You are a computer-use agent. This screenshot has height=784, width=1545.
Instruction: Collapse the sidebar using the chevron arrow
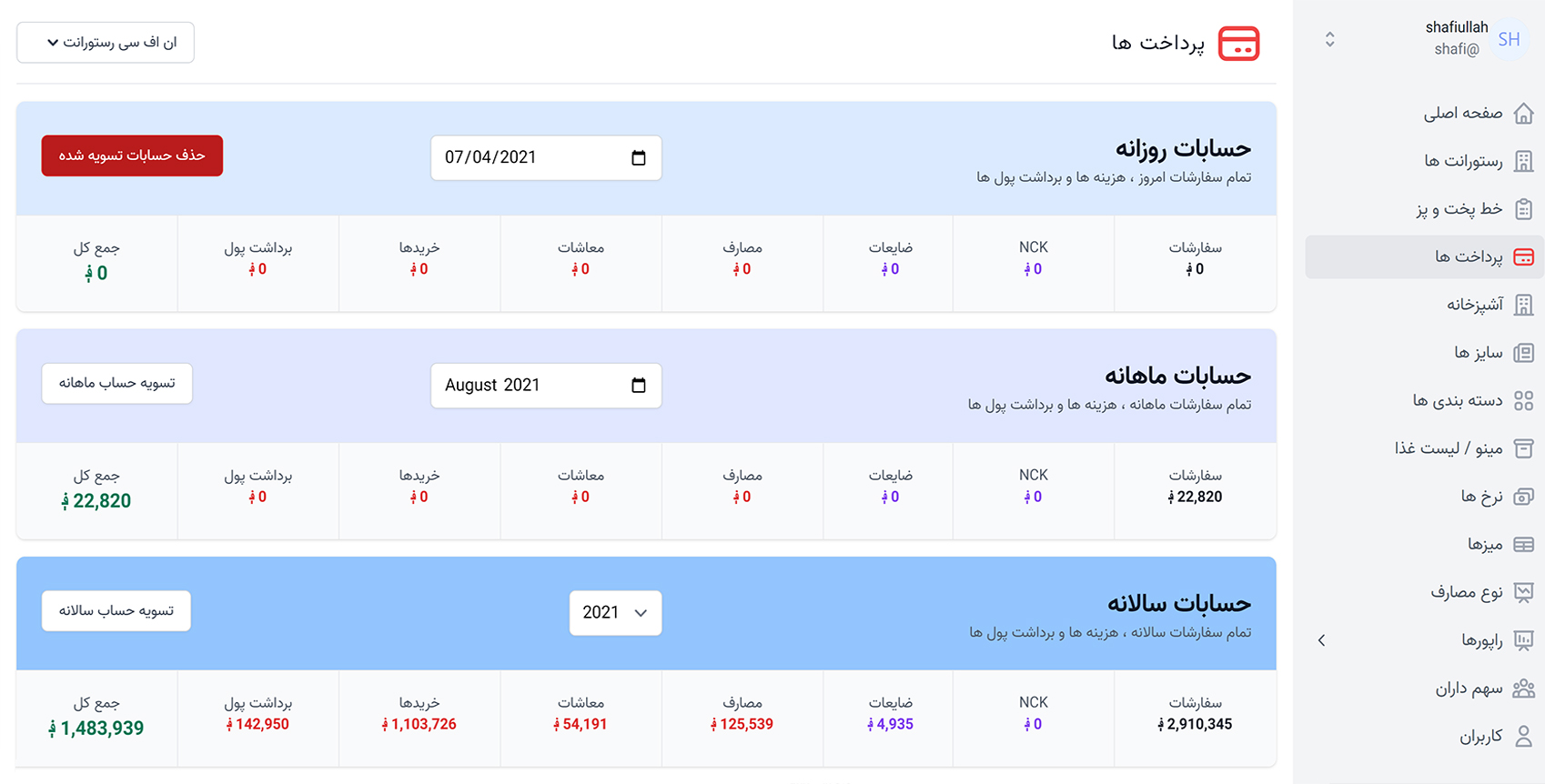tap(1322, 640)
